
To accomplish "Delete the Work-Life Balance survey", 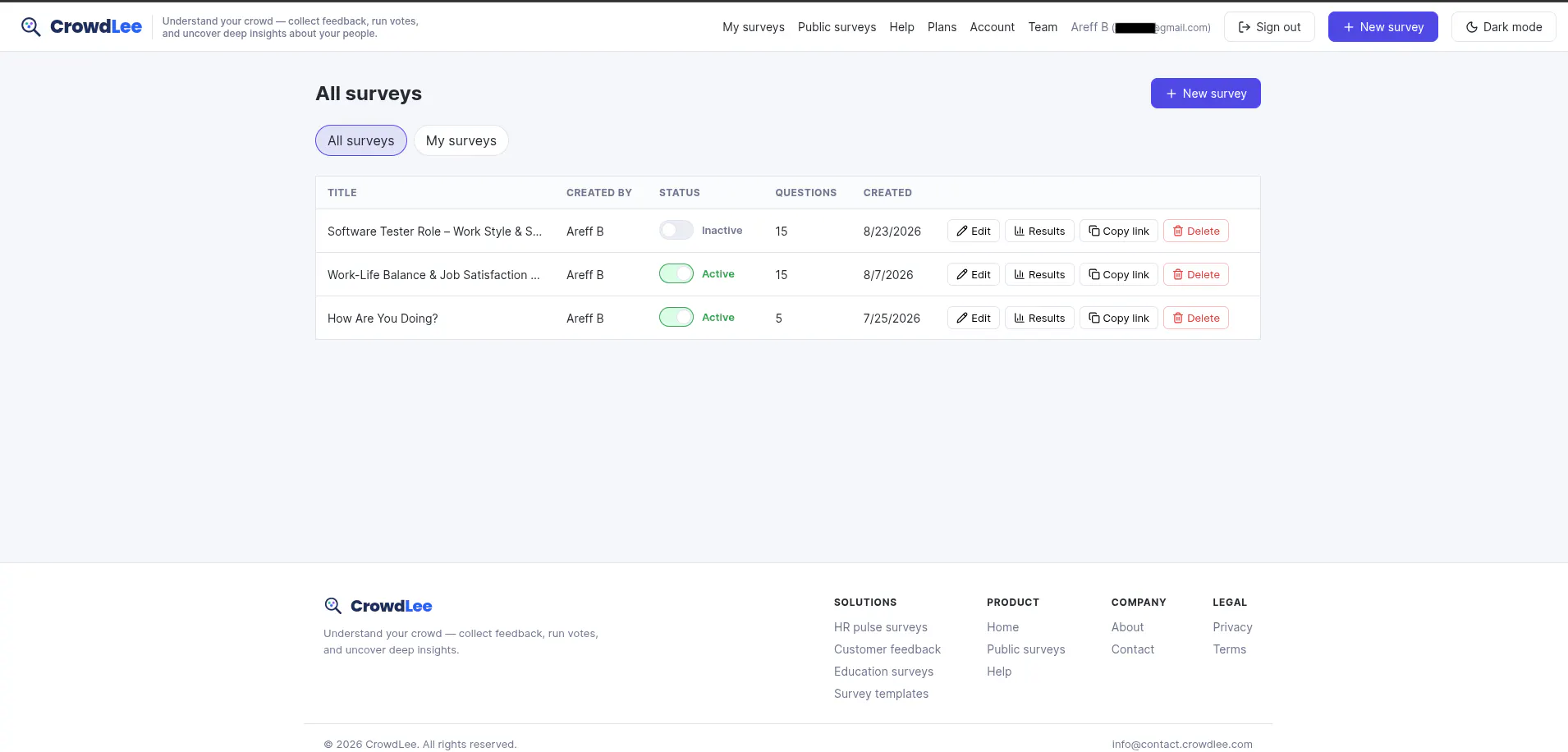I will (x=1196, y=274).
